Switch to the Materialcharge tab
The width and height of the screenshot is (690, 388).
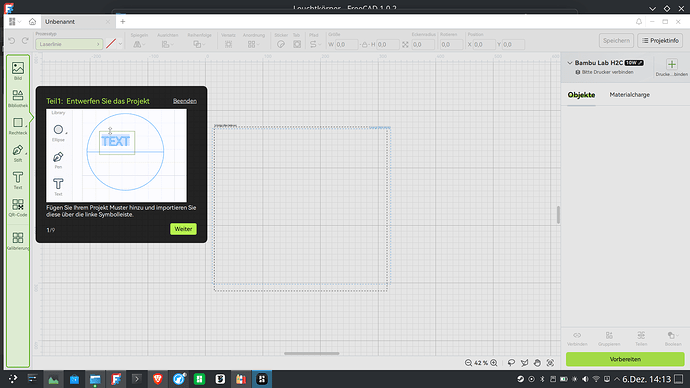[629, 95]
